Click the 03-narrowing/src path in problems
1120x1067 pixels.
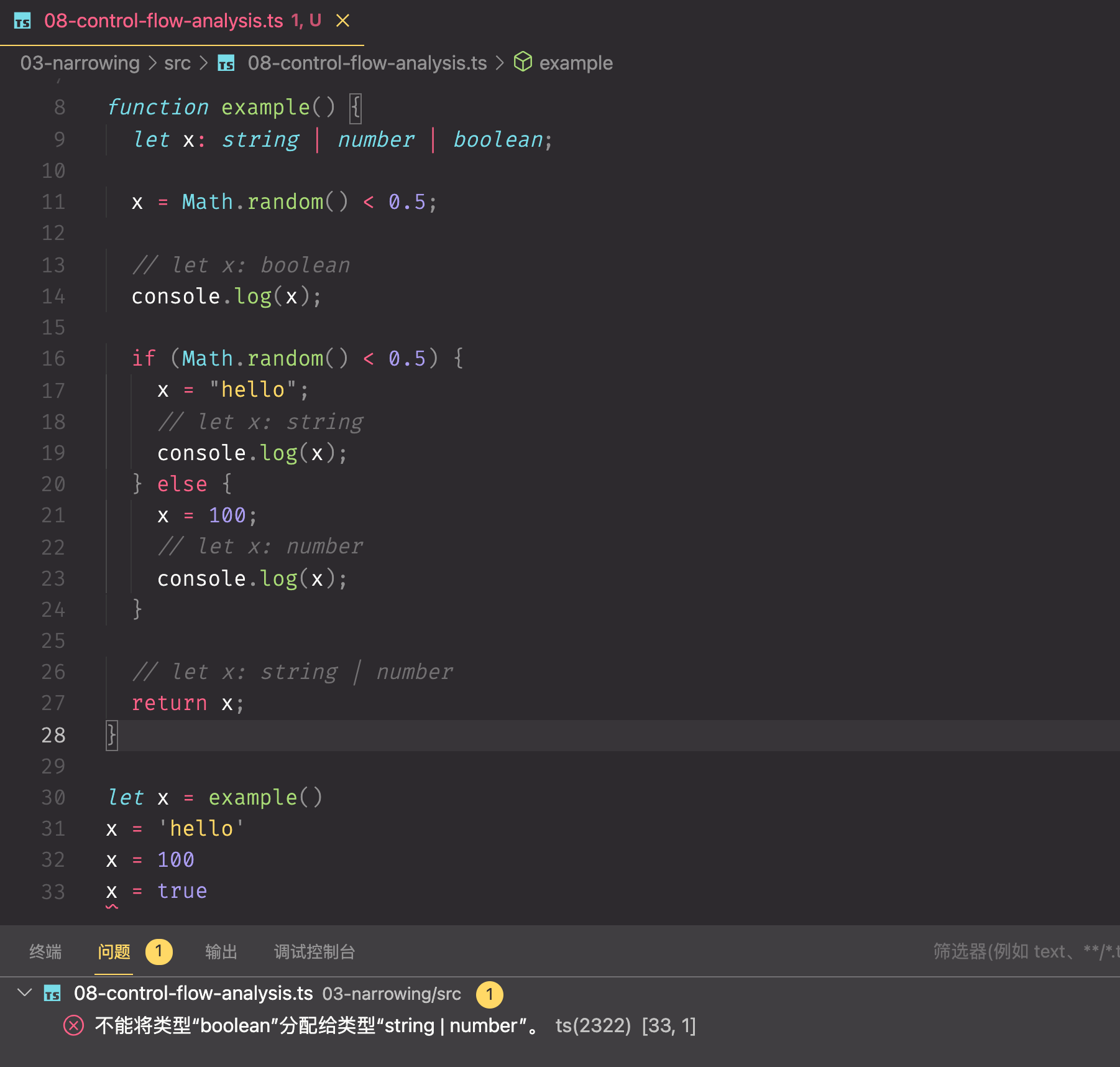392,994
